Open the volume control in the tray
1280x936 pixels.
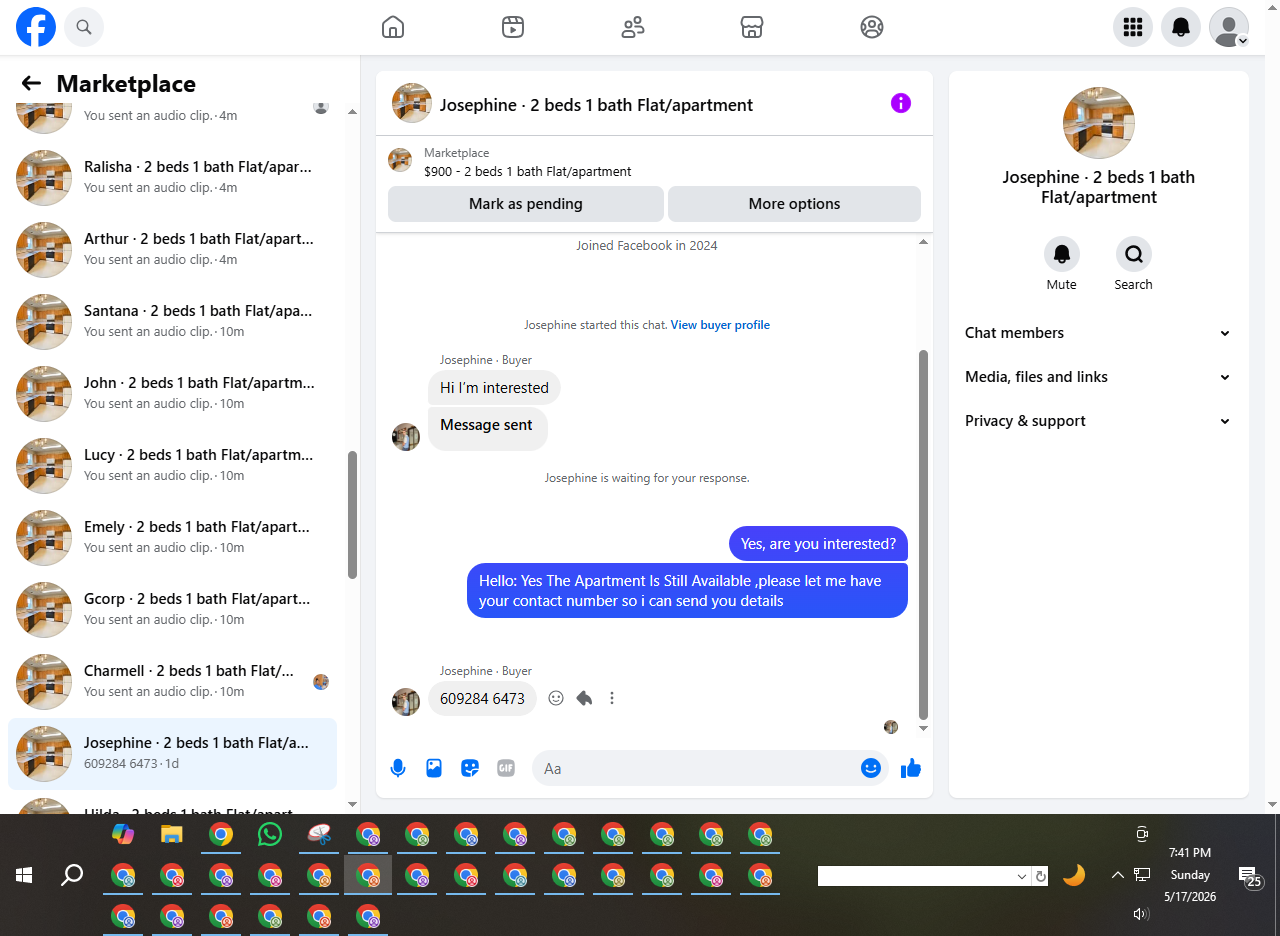(x=1141, y=913)
